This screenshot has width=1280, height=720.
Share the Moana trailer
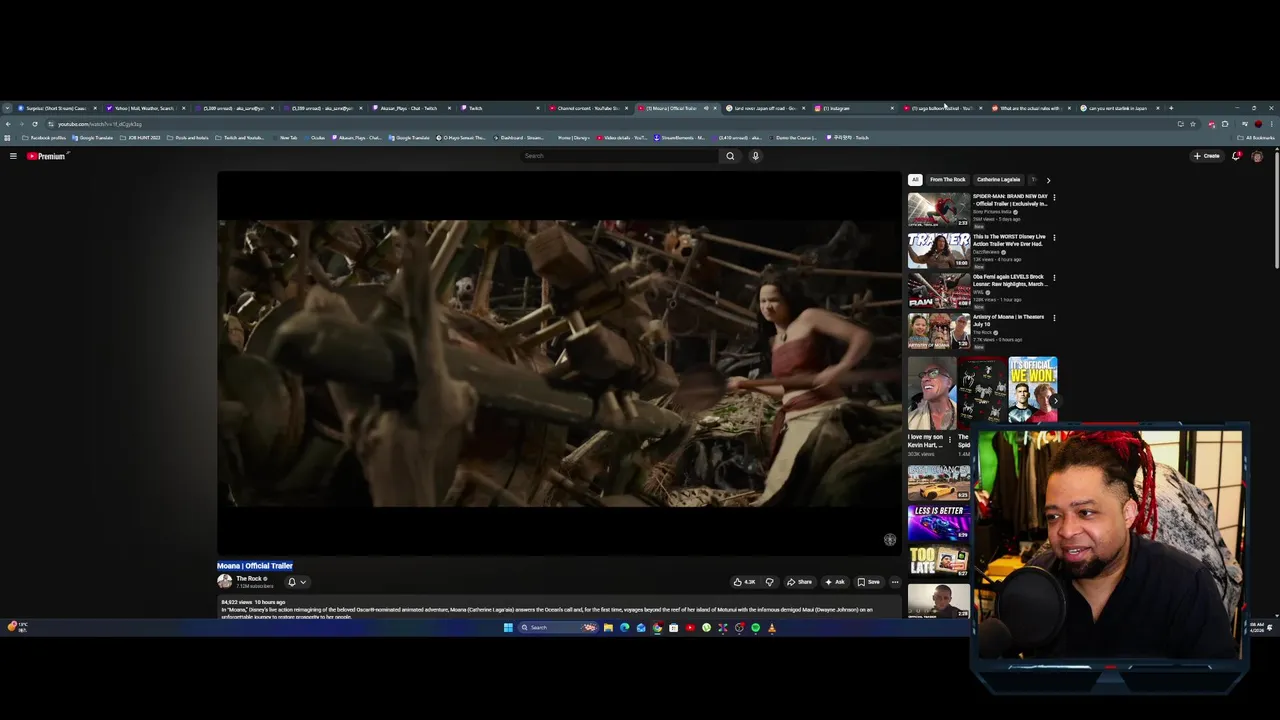799,582
